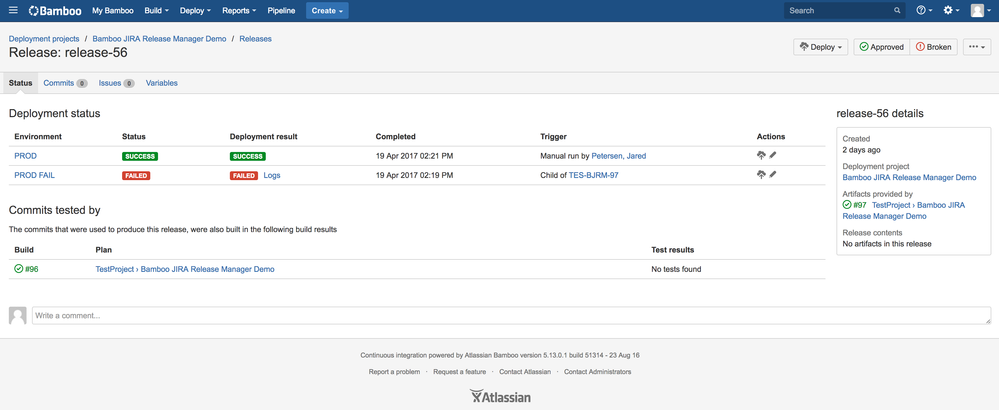This screenshot has width=999, height=410.
Task: Open the hamburger sidebar menu
Action: pyautogui.click(x=13, y=10)
